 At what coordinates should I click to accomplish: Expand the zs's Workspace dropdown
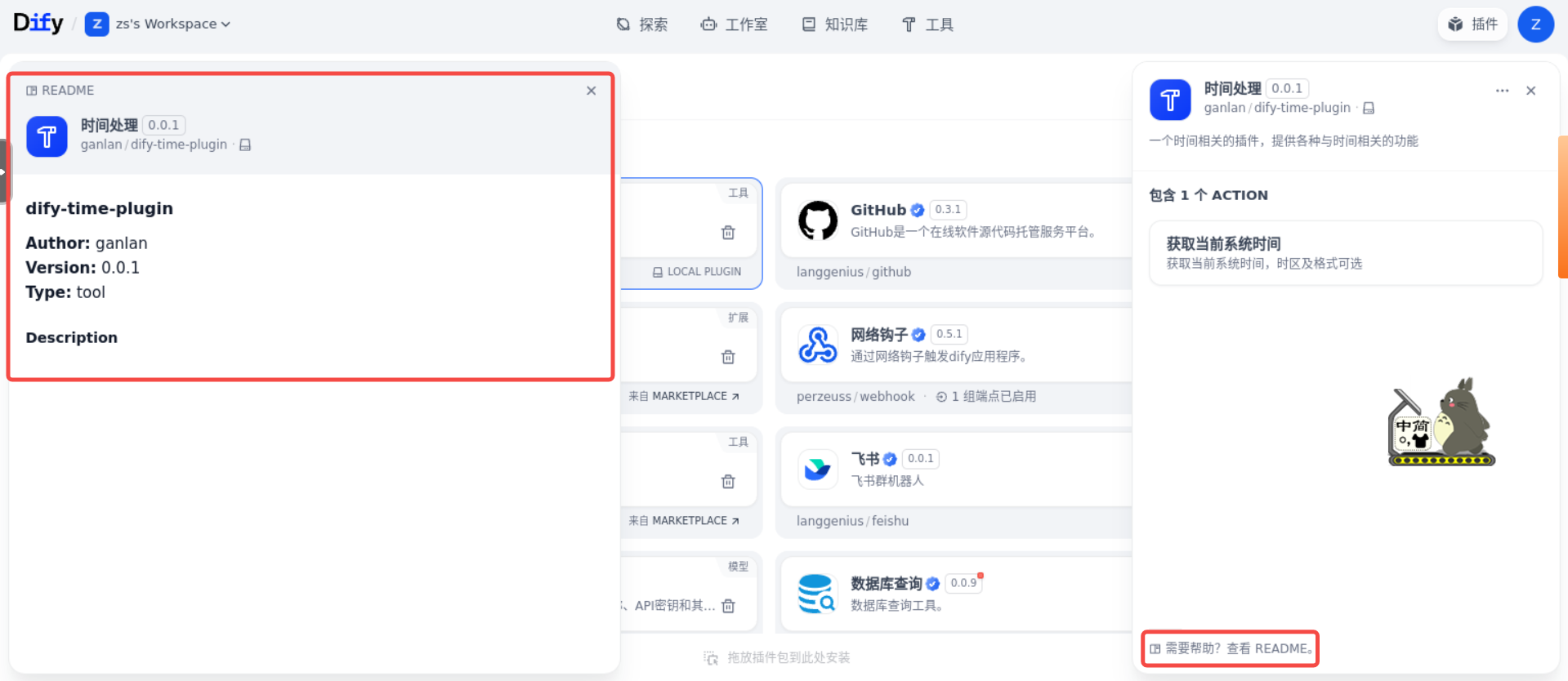coord(172,24)
